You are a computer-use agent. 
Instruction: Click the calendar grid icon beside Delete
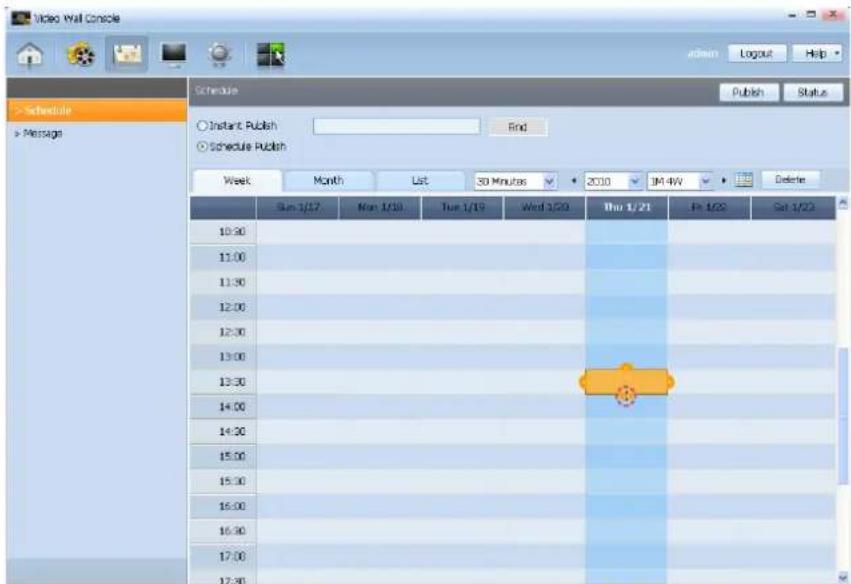(744, 180)
